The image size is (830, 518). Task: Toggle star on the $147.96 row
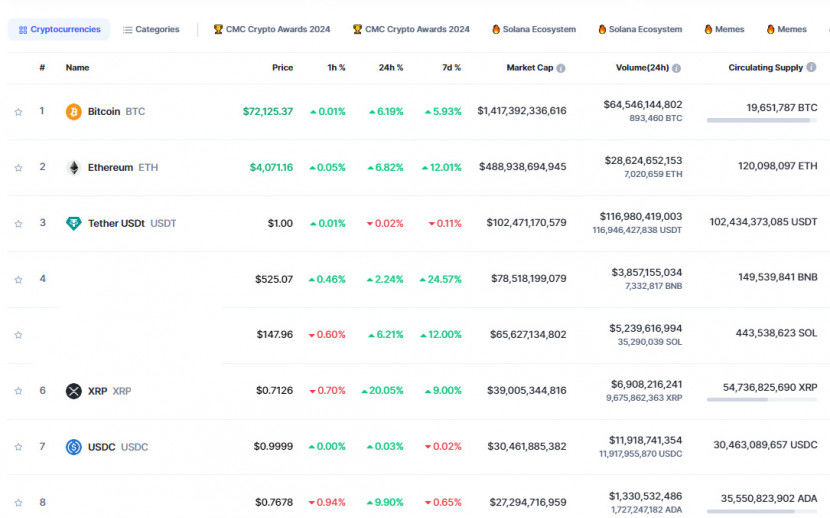pos(19,335)
